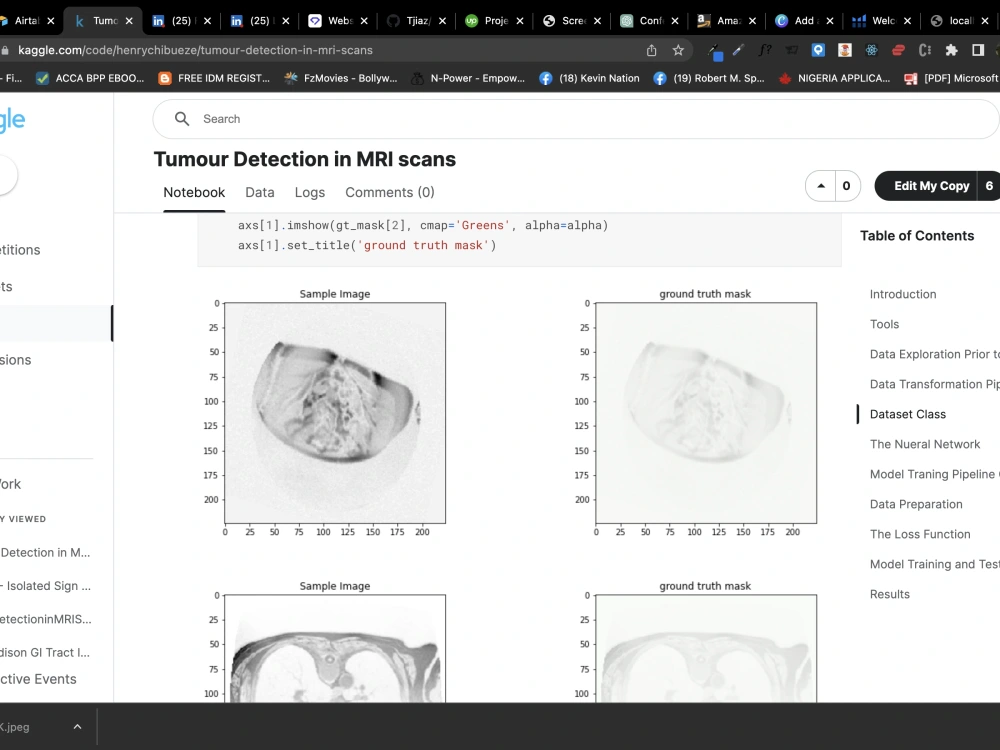
Task: Click the first Sample Image MRI plot
Action: point(335,413)
